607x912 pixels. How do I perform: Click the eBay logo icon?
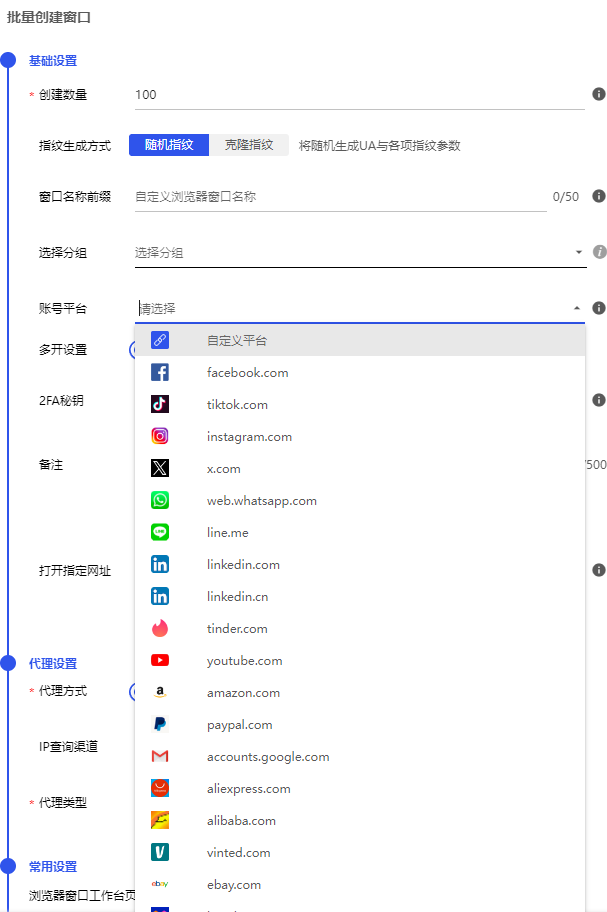point(160,884)
